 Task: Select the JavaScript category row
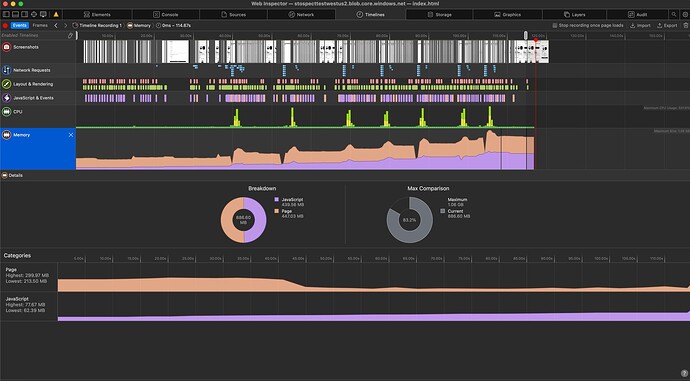click(x=345, y=306)
